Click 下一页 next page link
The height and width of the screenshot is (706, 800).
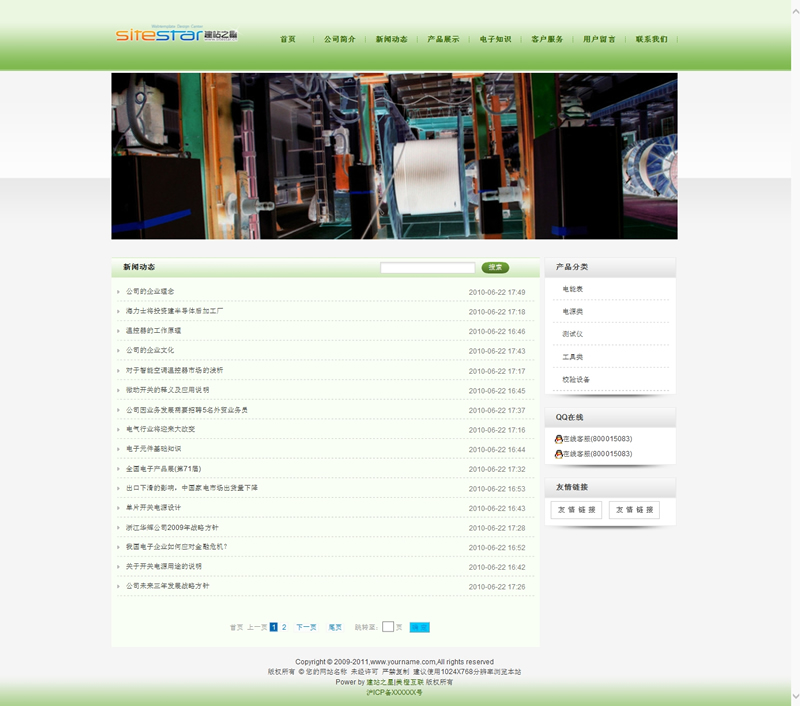pyautogui.click(x=306, y=627)
